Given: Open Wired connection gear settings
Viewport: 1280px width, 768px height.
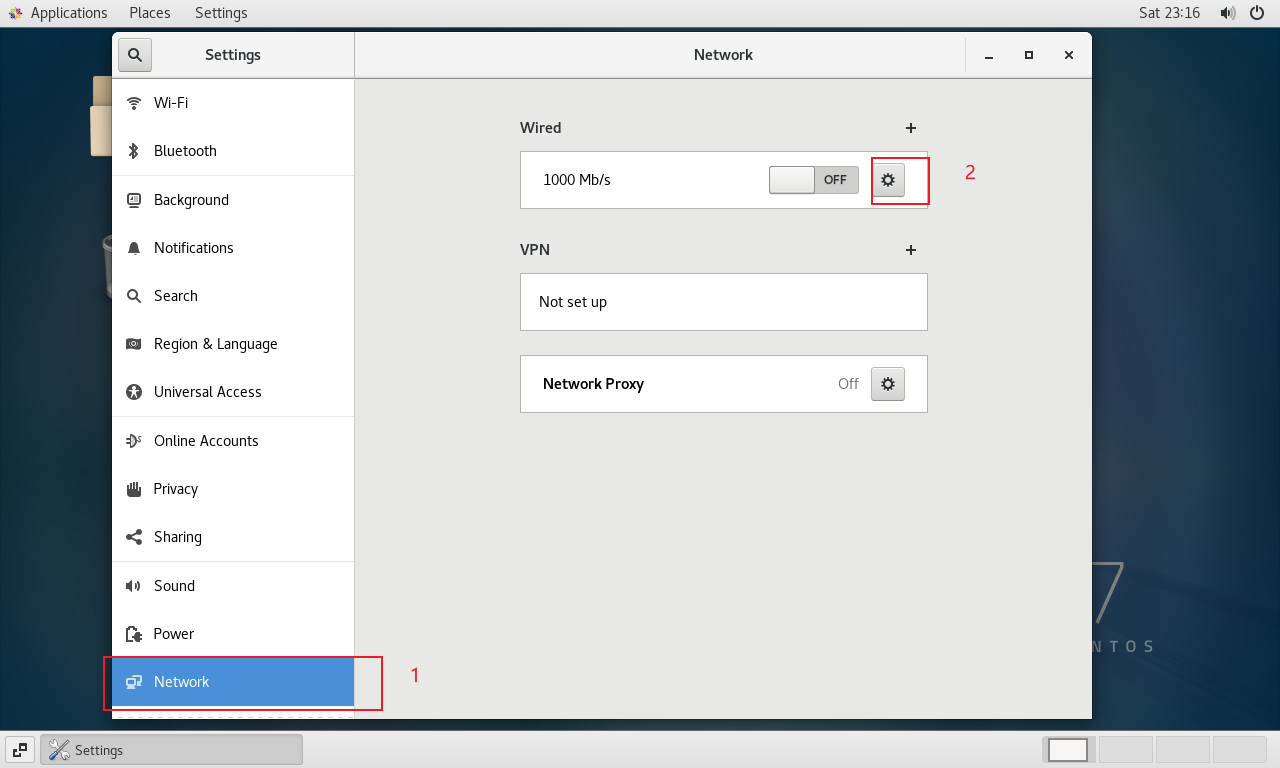Looking at the screenshot, I should point(887,180).
